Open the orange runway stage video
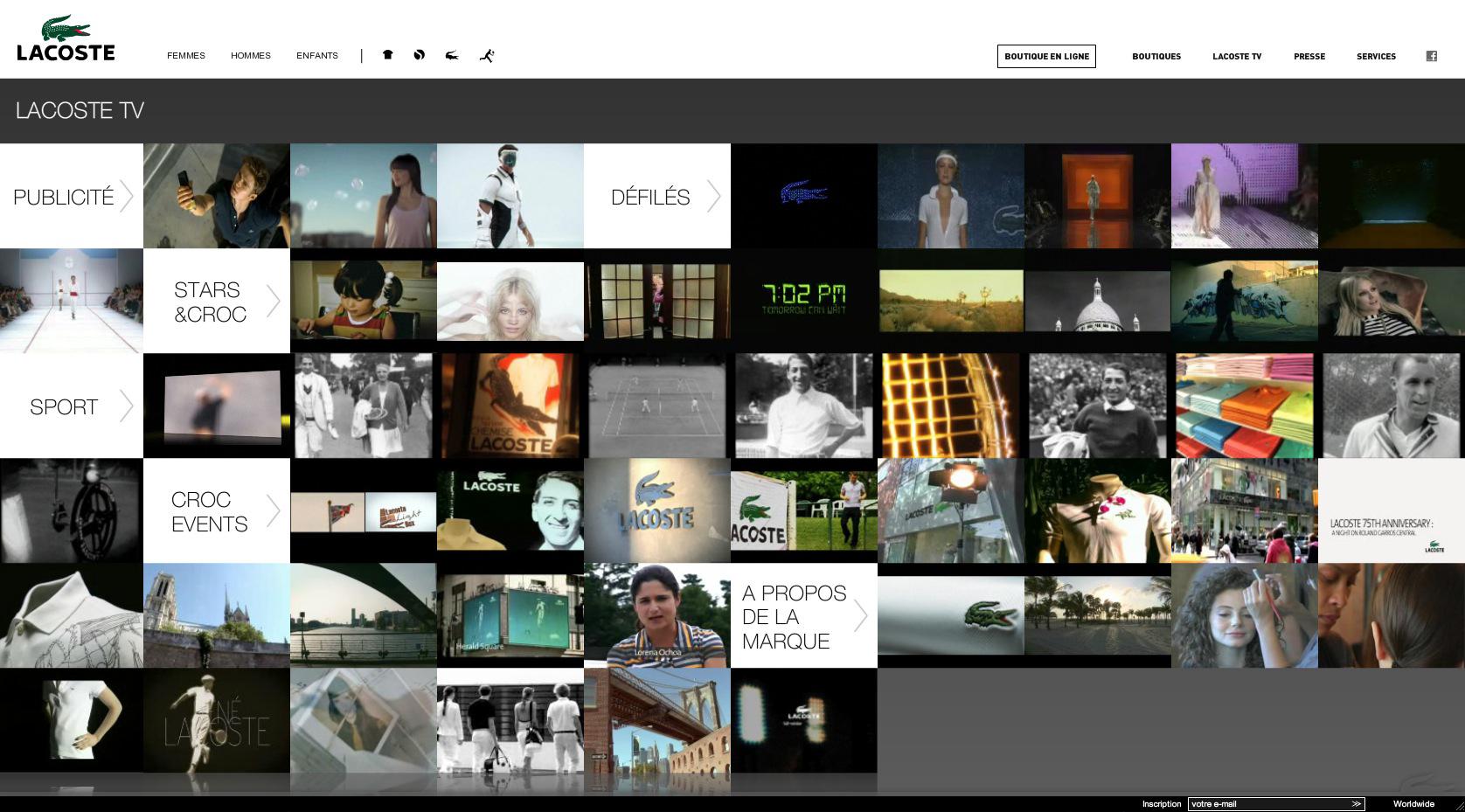The image size is (1465, 812). click(x=1098, y=196)
